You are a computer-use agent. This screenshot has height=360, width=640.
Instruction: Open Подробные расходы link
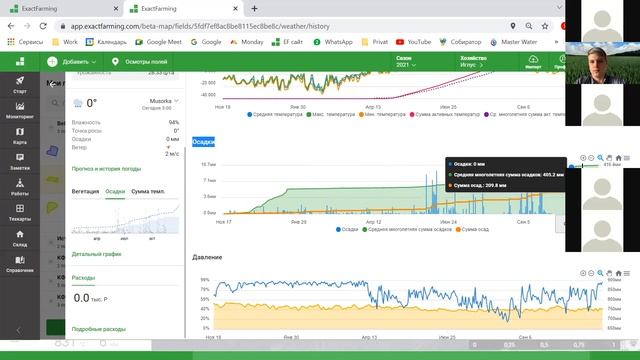[99, 329]
